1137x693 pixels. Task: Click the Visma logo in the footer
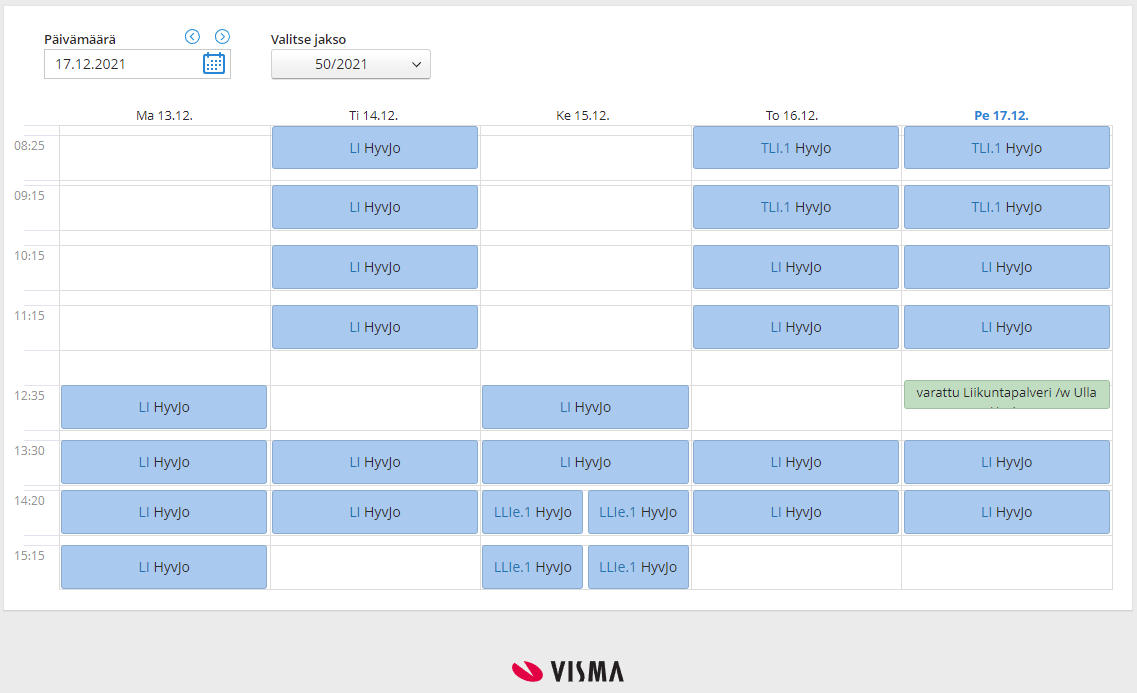point(568,671)
